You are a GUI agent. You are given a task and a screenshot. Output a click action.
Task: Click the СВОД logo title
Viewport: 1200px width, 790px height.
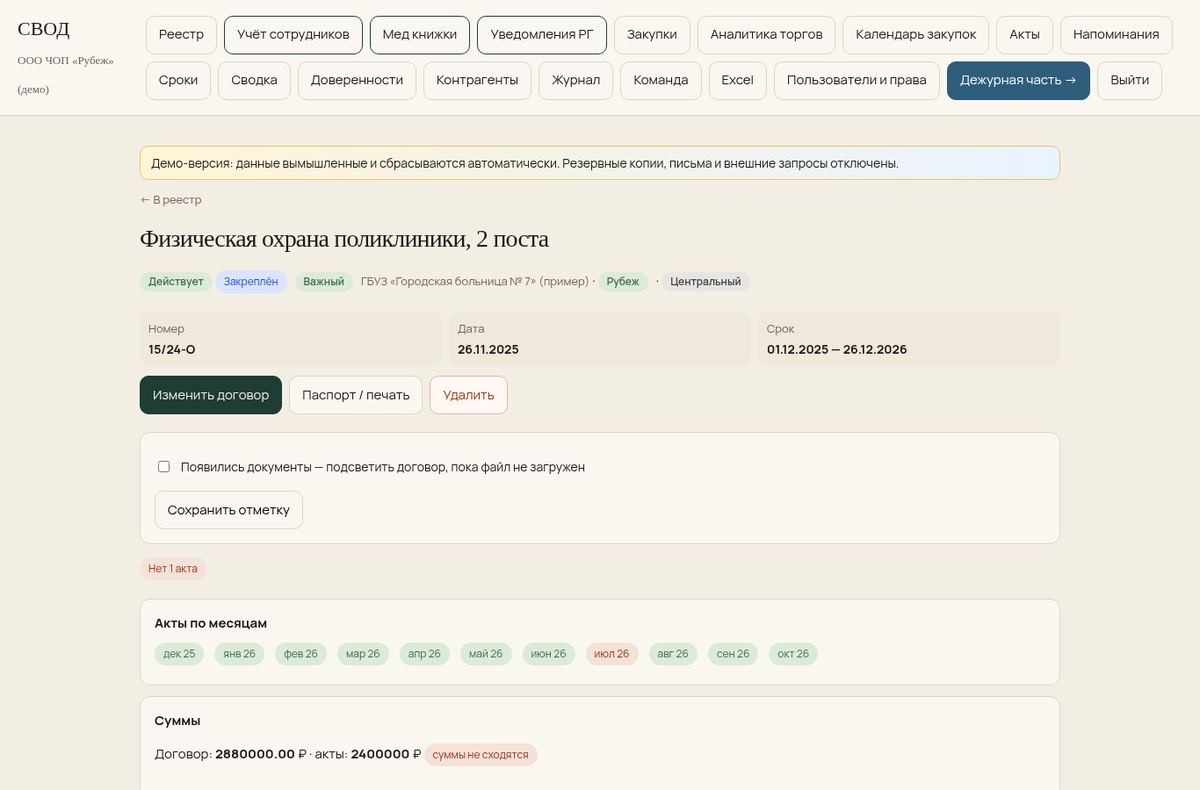click(x=44, y=29)
